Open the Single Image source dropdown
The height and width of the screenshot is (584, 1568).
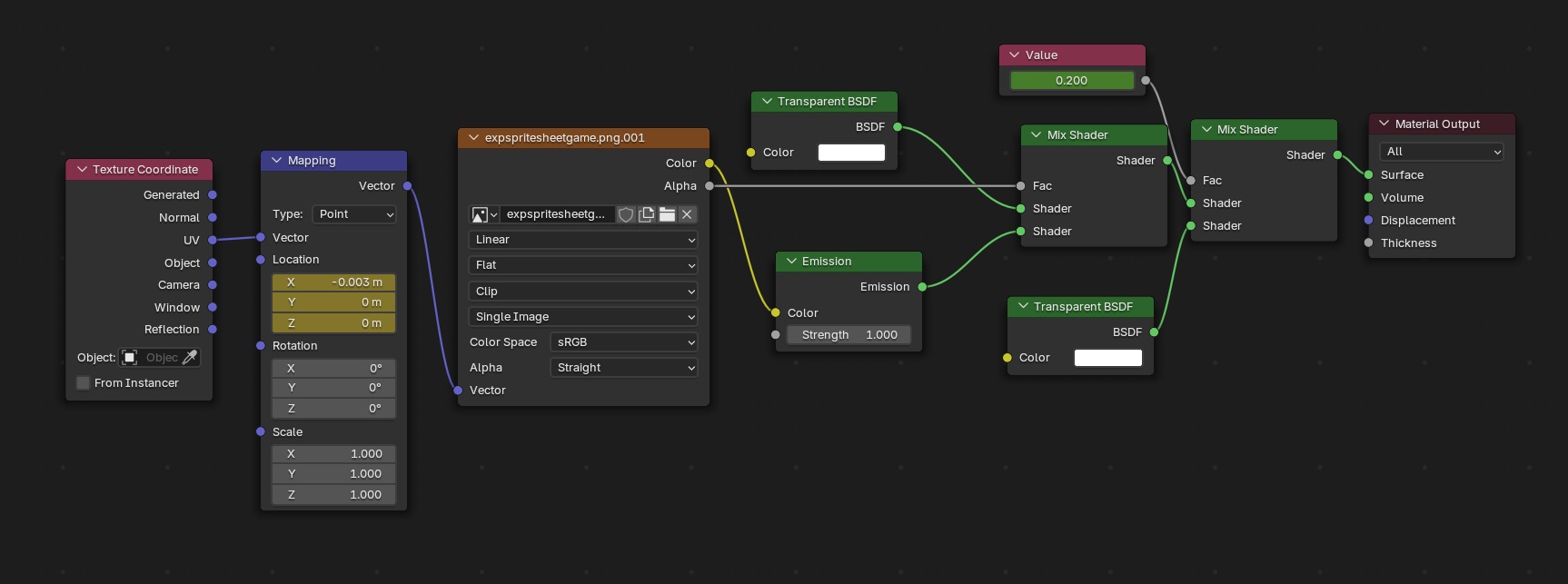point(583,317)
